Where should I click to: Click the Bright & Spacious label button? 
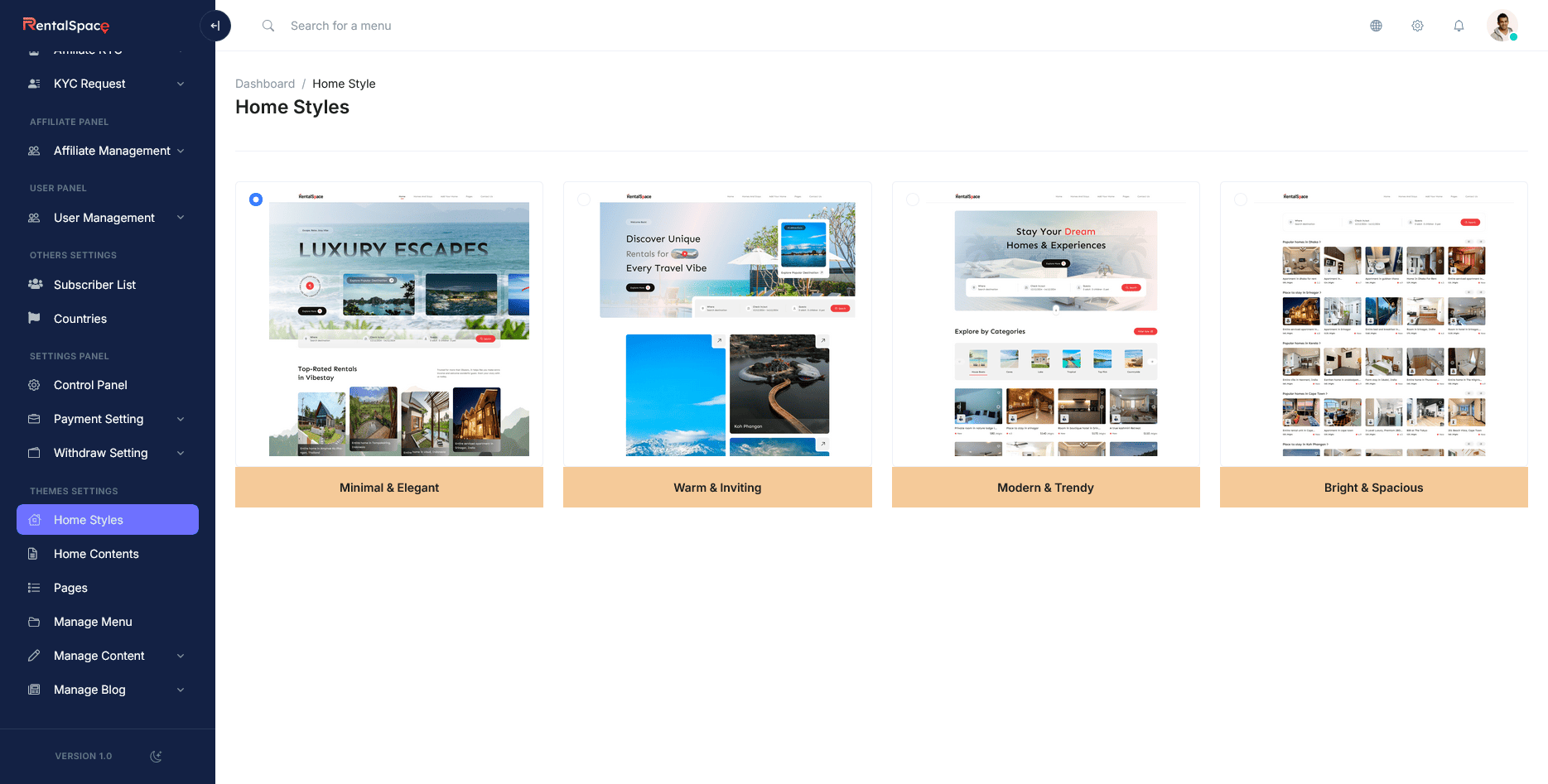[1373, 488]
